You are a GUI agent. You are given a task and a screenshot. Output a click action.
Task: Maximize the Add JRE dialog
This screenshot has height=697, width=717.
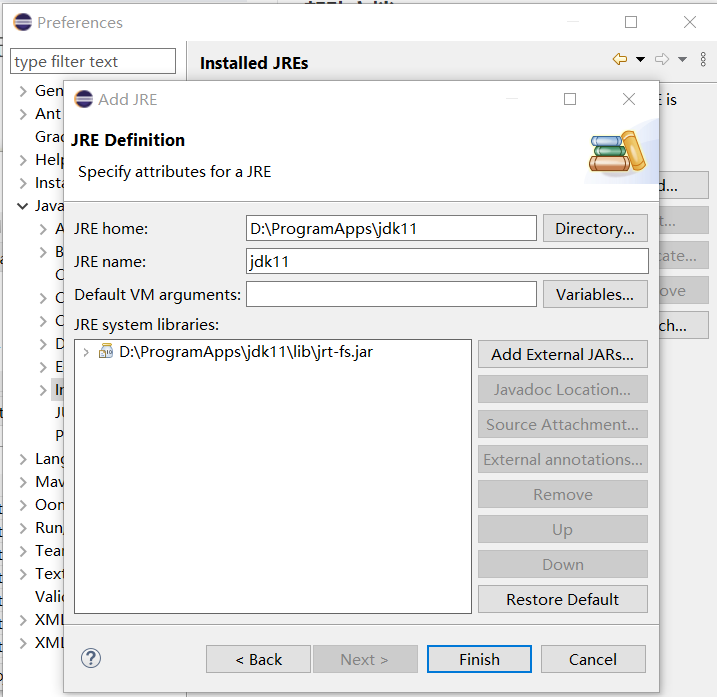click(x=570, y=99)
